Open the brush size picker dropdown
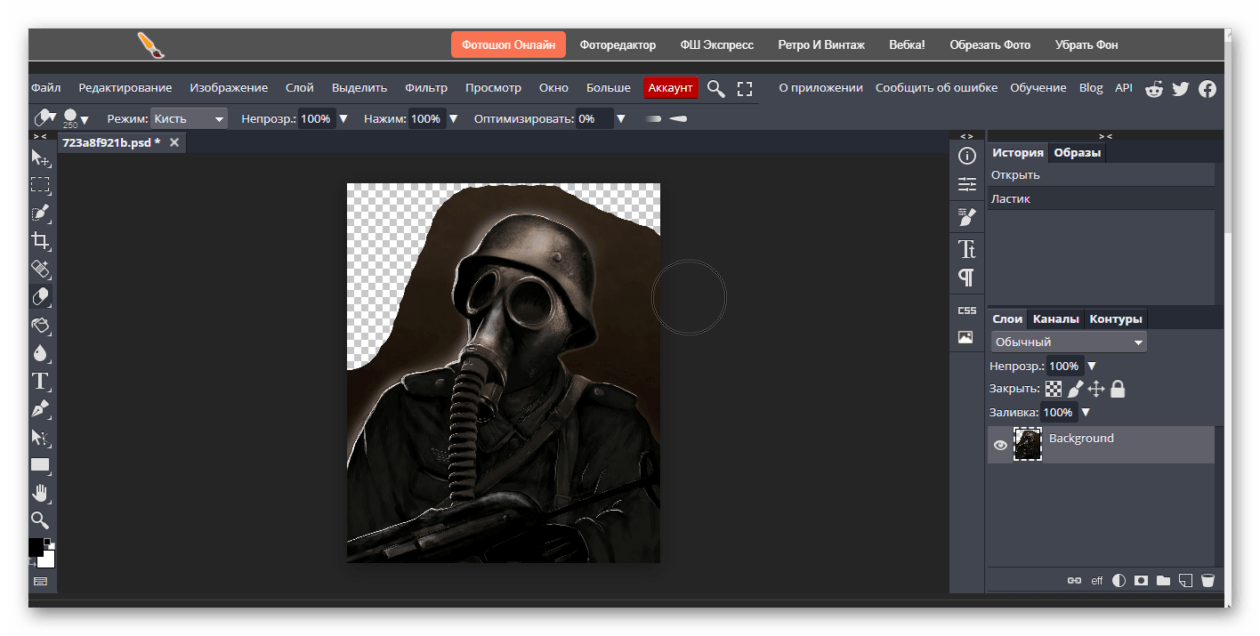Viewport: 1260px width, 636px height. point(76,119)
